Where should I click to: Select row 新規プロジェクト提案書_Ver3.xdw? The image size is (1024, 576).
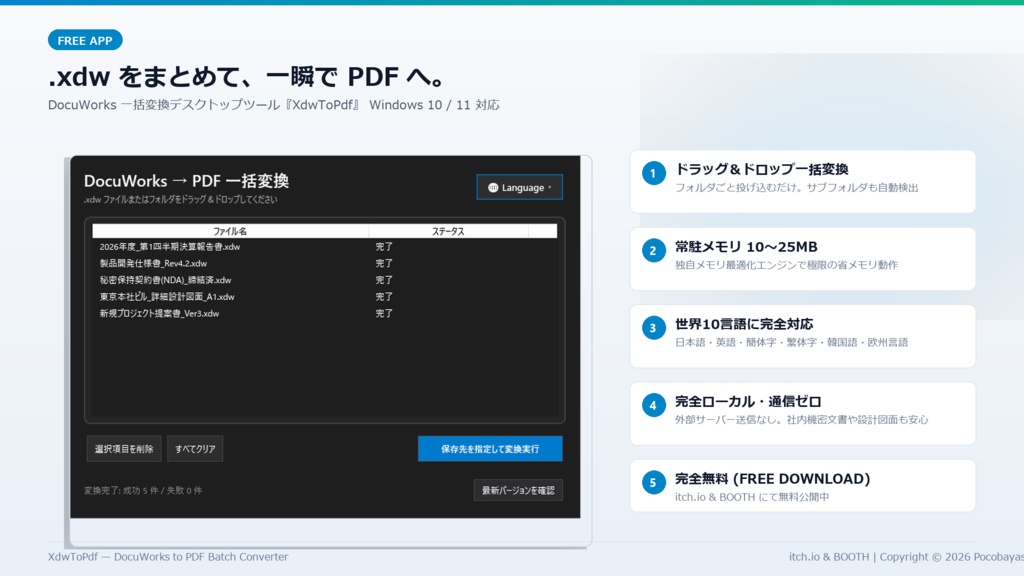pyautogui.click(x=325, y=313)
